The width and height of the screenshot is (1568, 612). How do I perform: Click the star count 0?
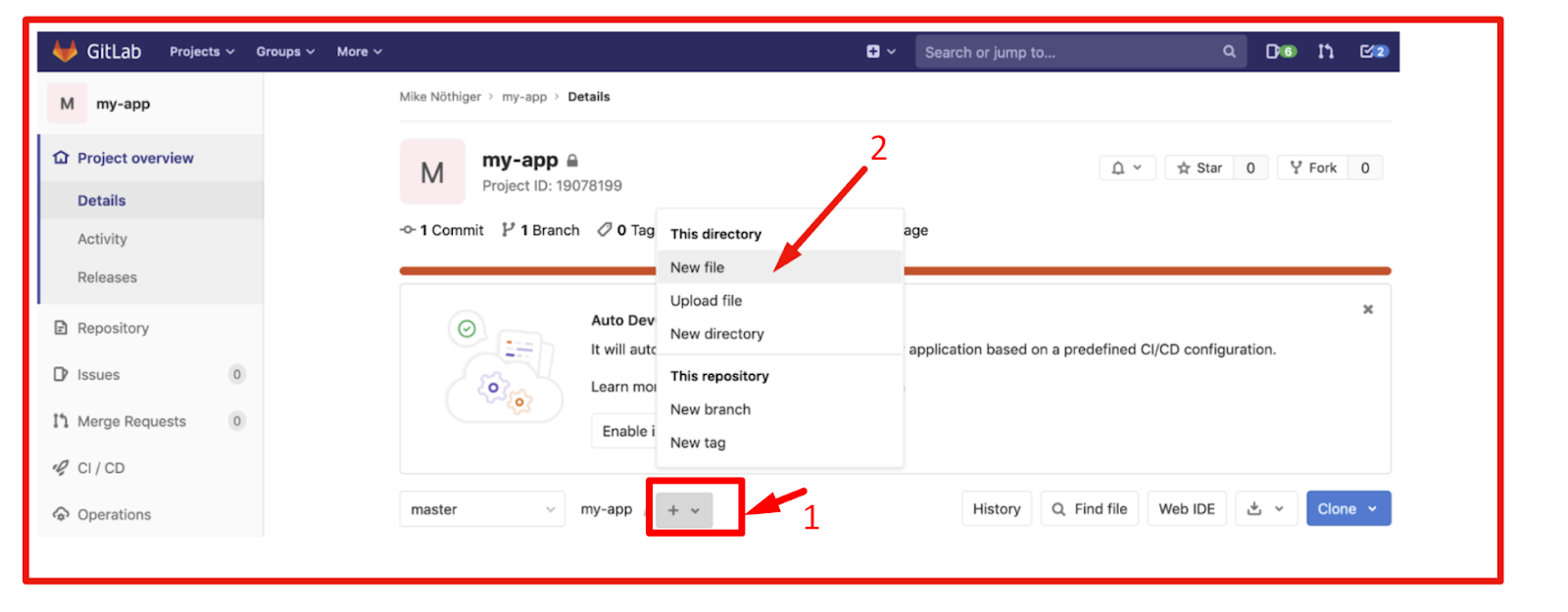pos(1250,167)
